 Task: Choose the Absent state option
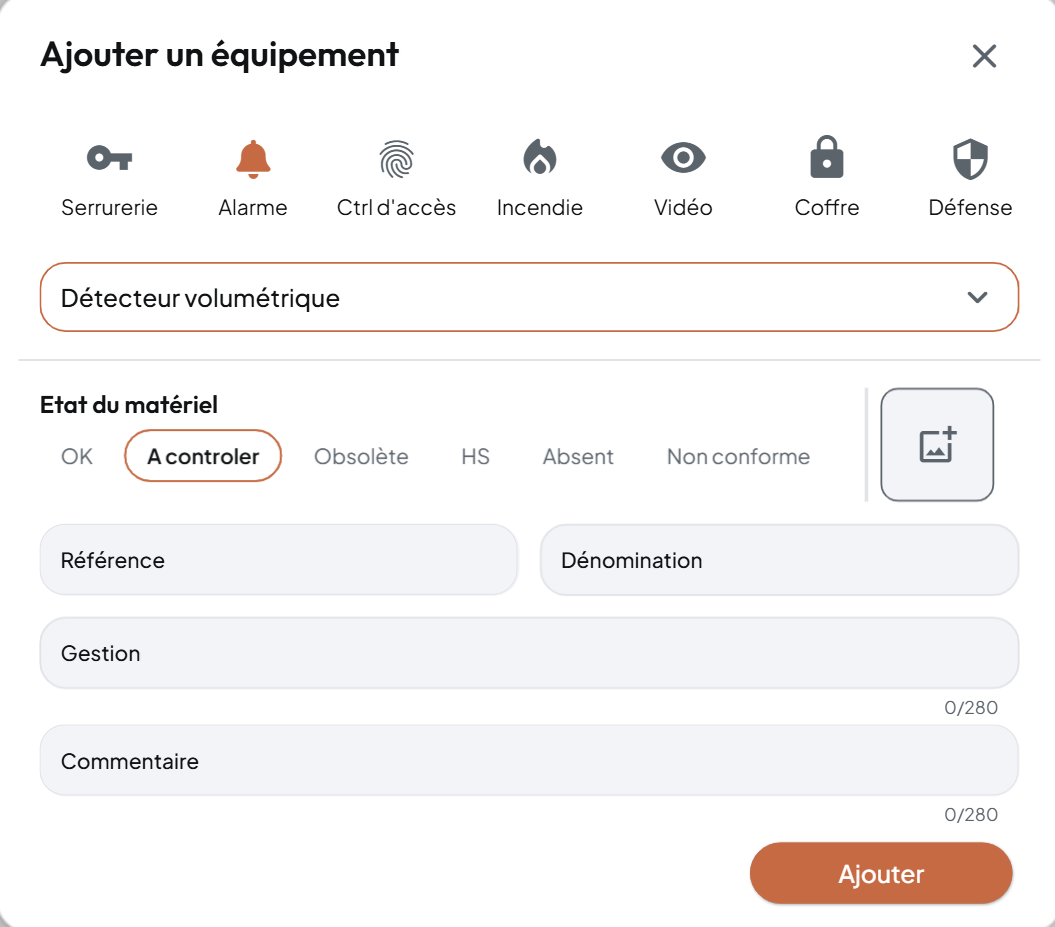point(578,457)
